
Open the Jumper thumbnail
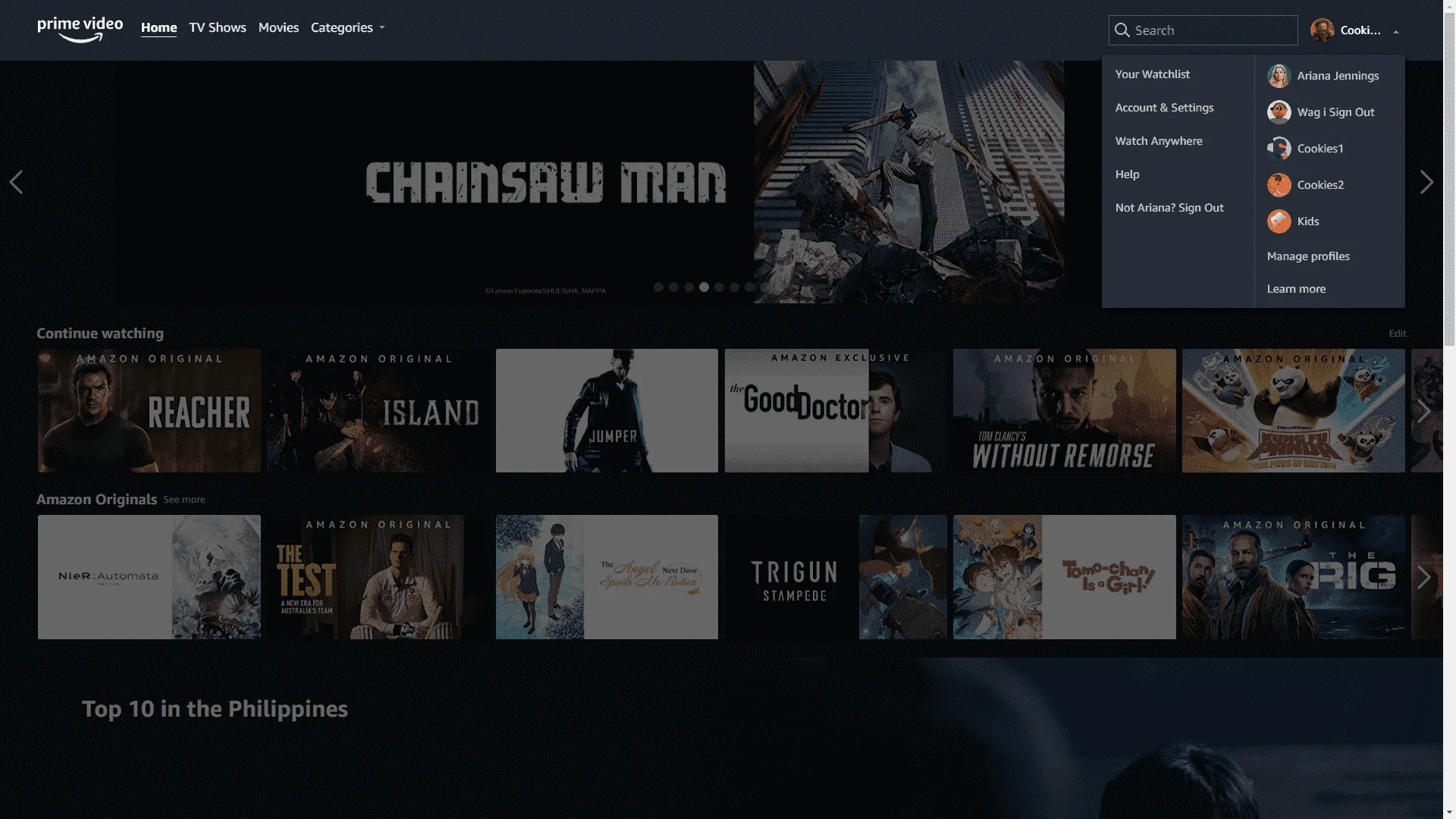tap(607, 411)
